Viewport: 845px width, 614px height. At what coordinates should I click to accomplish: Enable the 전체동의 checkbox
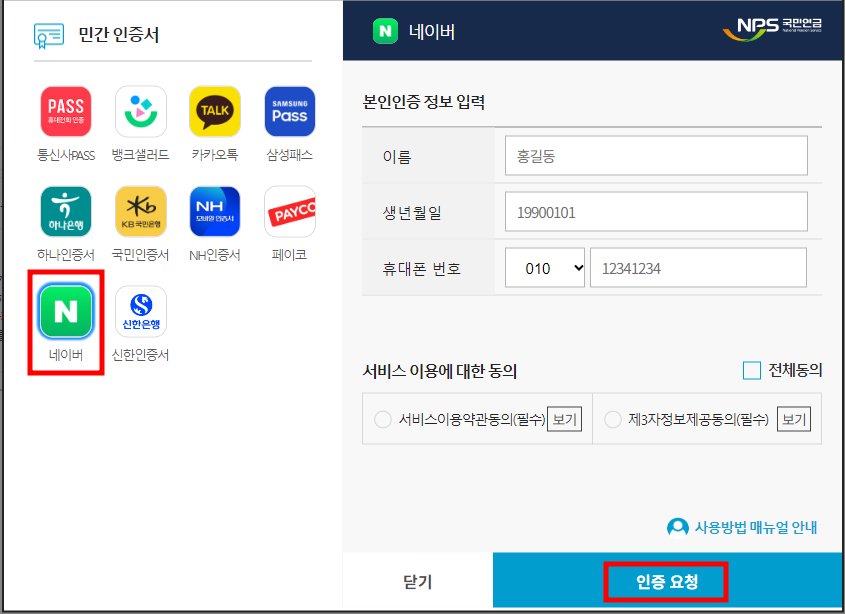tap(752, 370)
